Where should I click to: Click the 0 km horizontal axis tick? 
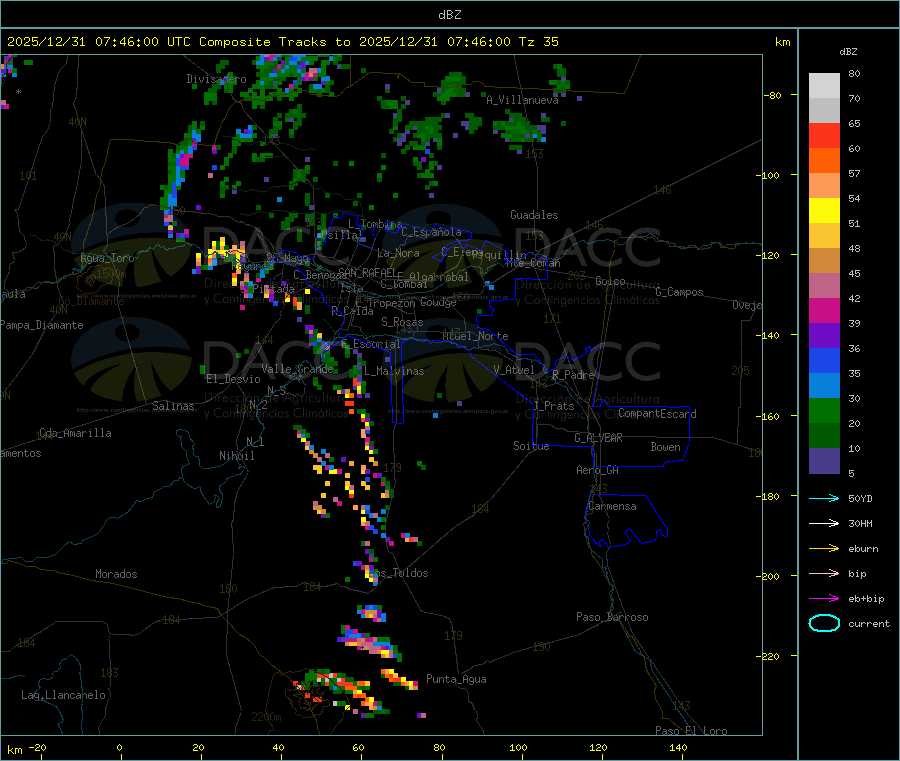(x=119, y=747)
